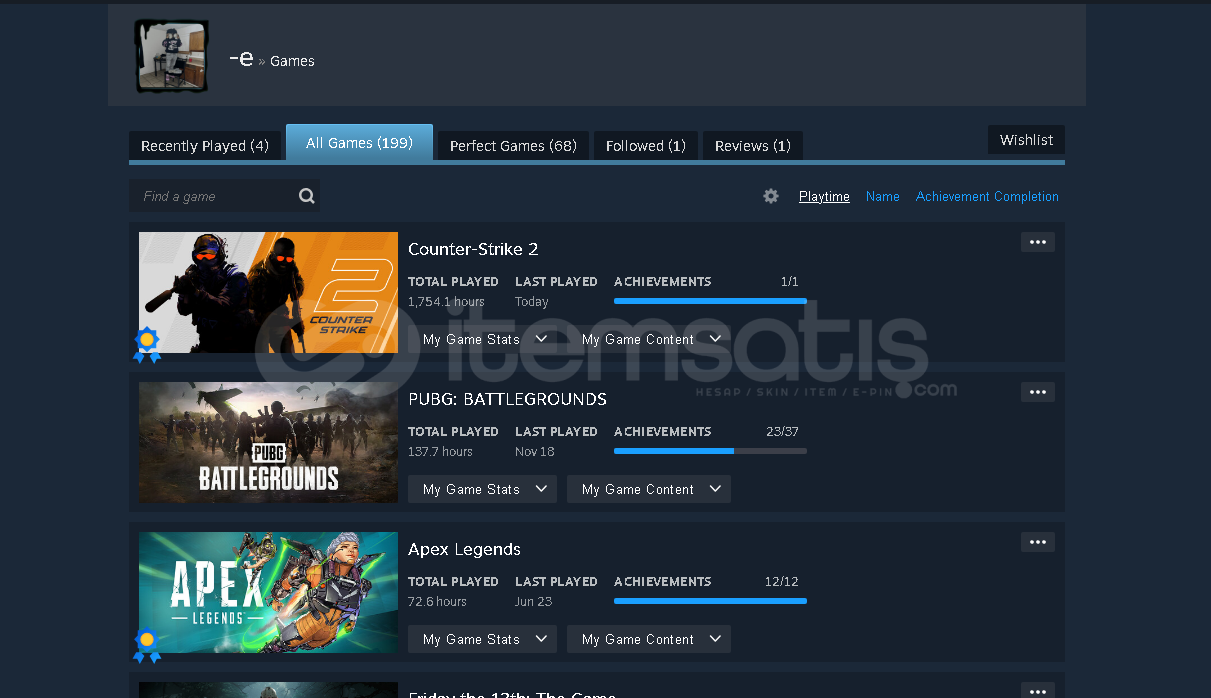Switch to the Perfect Games tab
Image resolution: width=1211 pixels, height=698 pixels.
click(x=513, y=146)
